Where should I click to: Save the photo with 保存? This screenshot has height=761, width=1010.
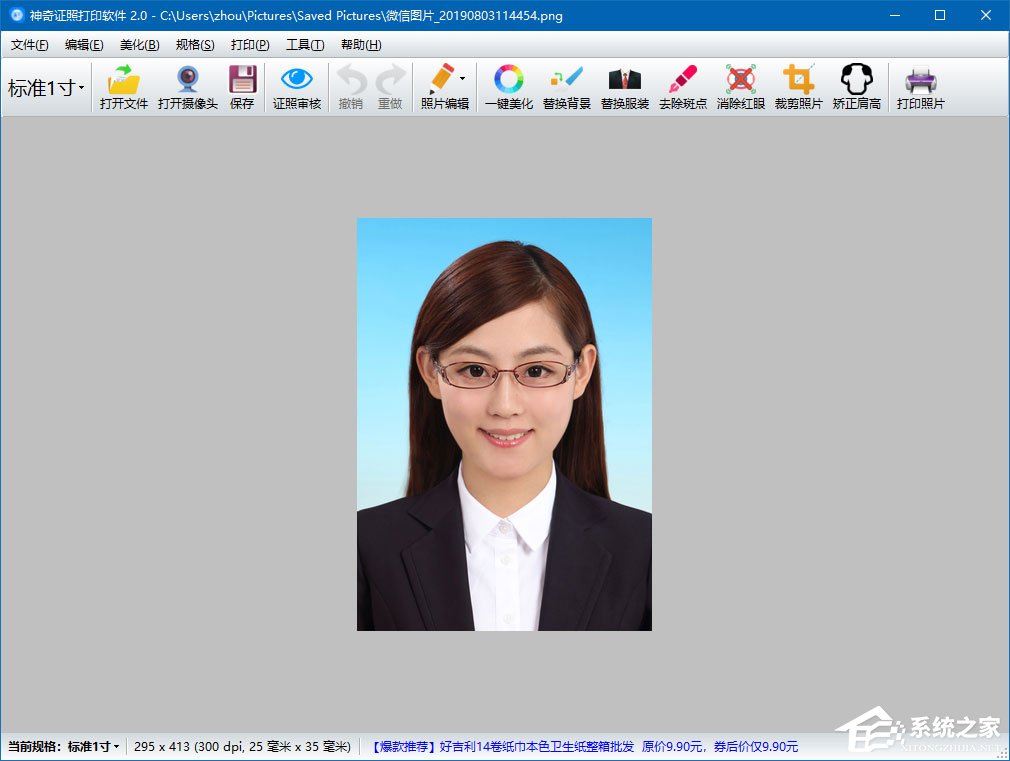[x=242, y=85]
